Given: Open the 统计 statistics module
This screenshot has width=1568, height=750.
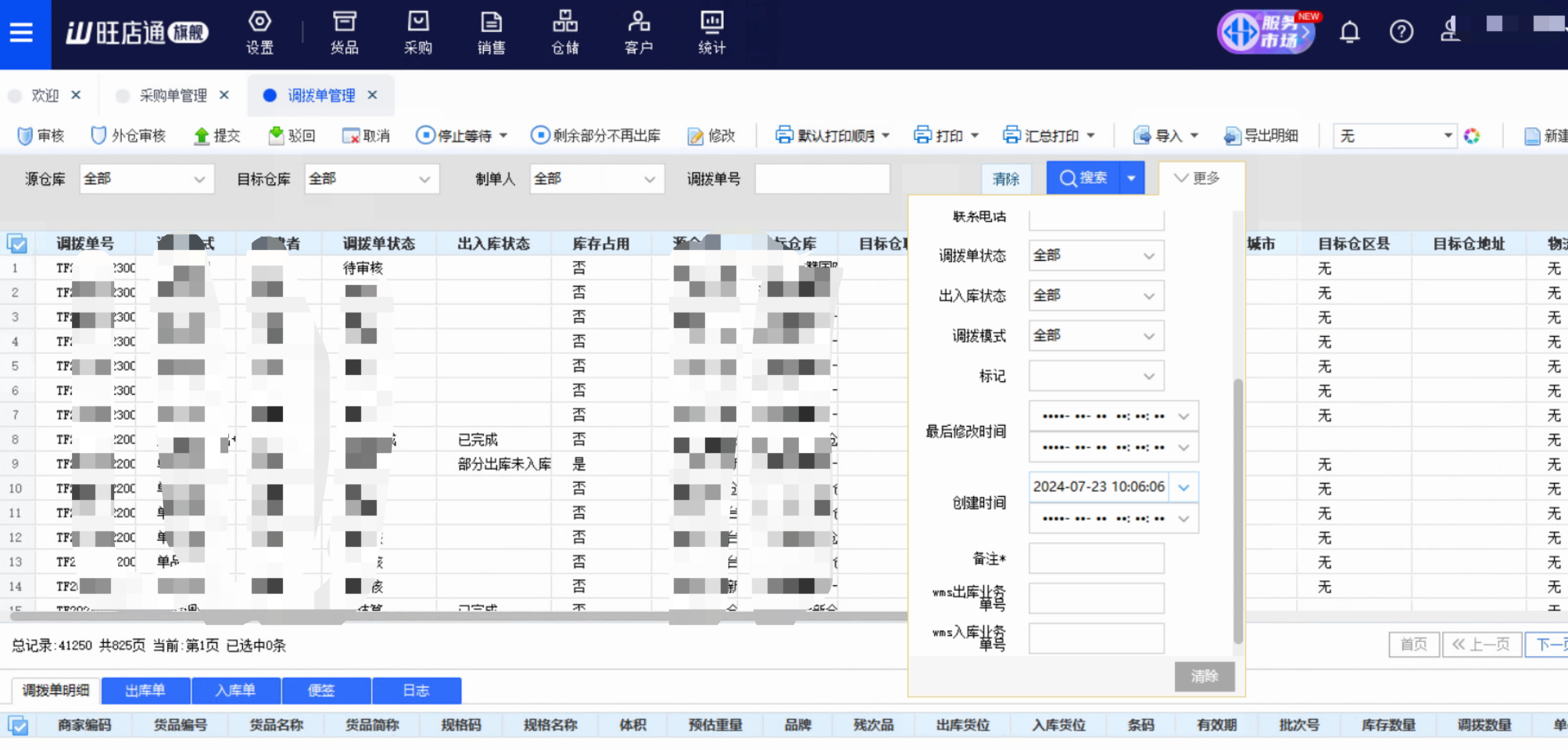Looking at the screenshot, I should pos(711,33).
